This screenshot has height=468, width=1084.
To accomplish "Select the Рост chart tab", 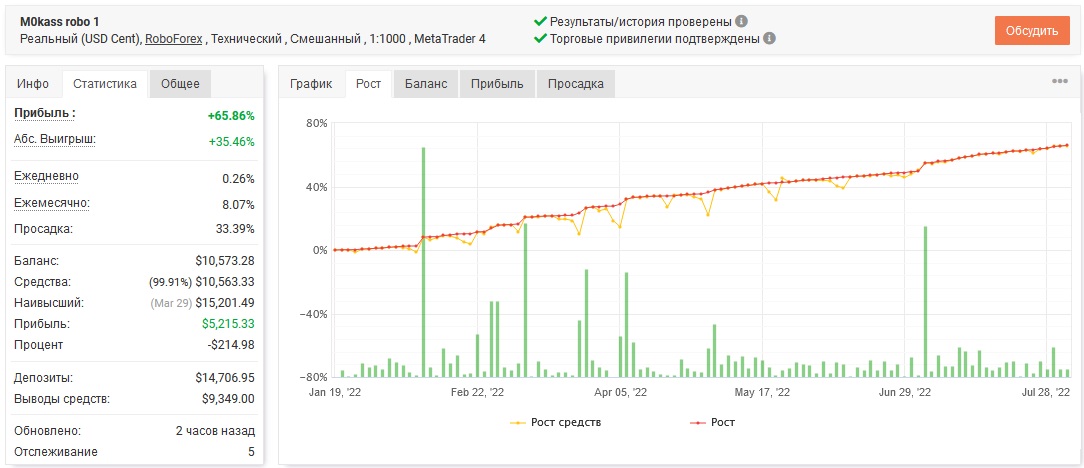I will [x=368, y=84].
